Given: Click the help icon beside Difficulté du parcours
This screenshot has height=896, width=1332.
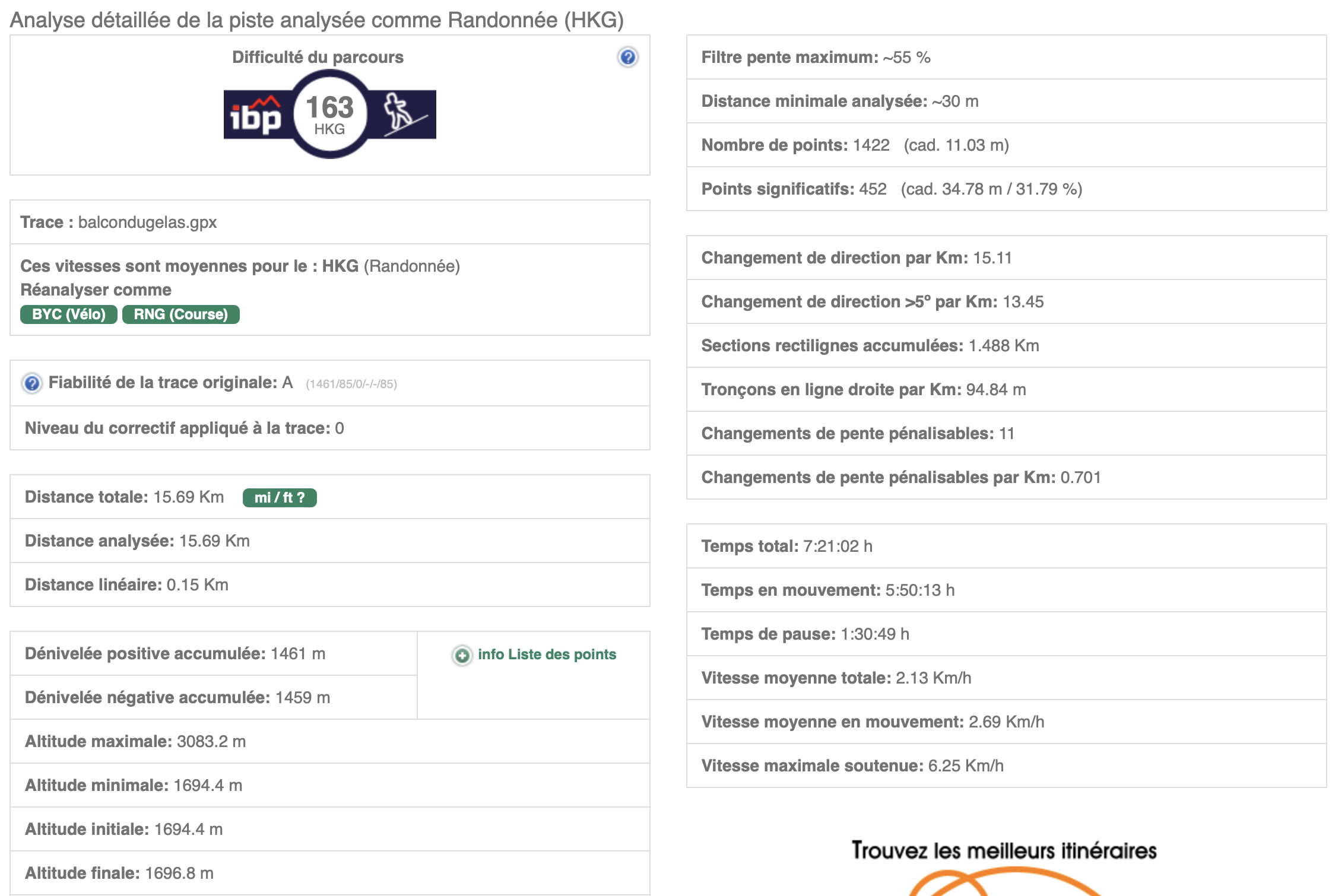Looking at the screenshot, I should (x=627, y=58).
